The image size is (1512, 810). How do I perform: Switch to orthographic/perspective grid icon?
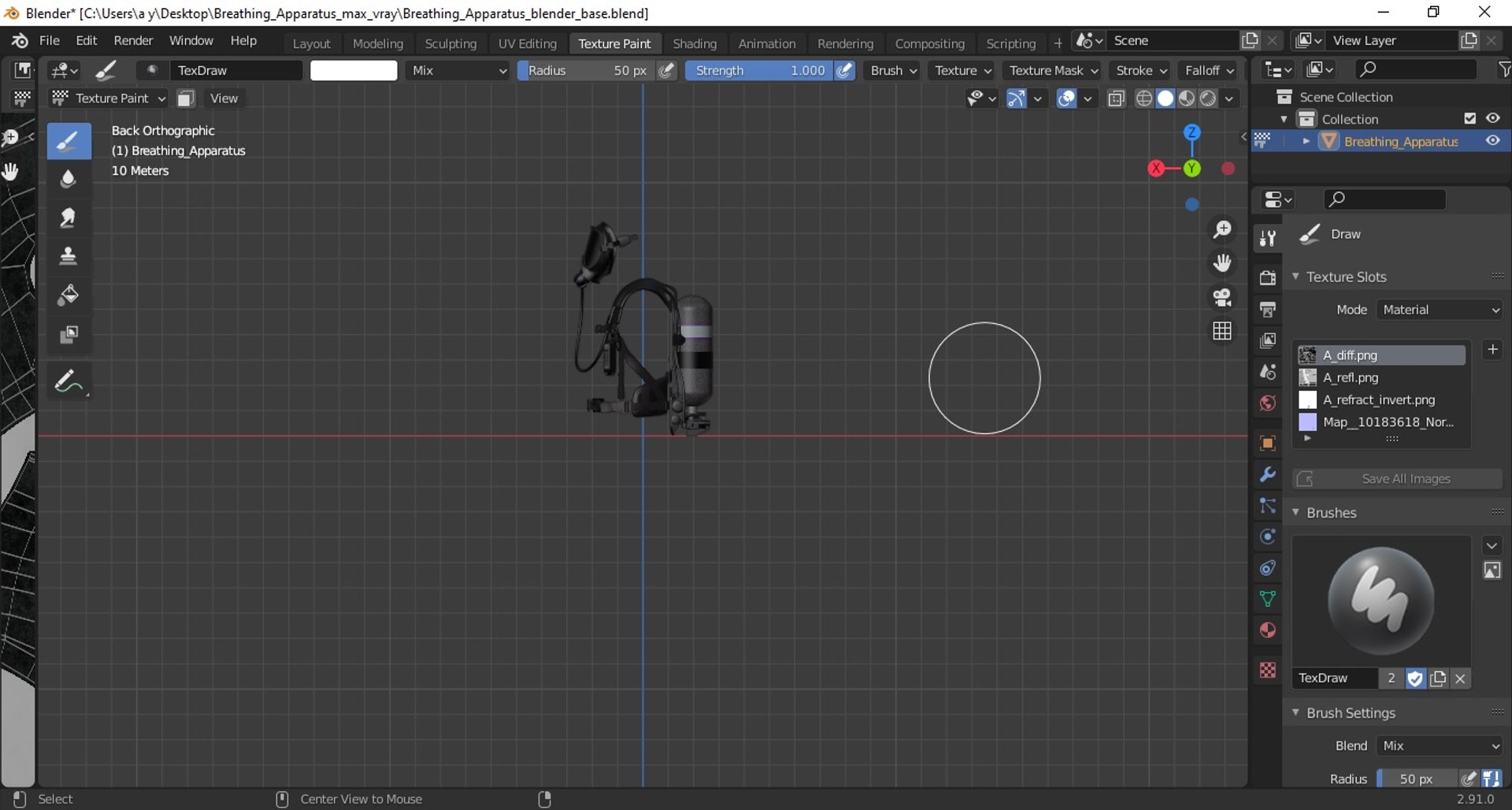1221,331
